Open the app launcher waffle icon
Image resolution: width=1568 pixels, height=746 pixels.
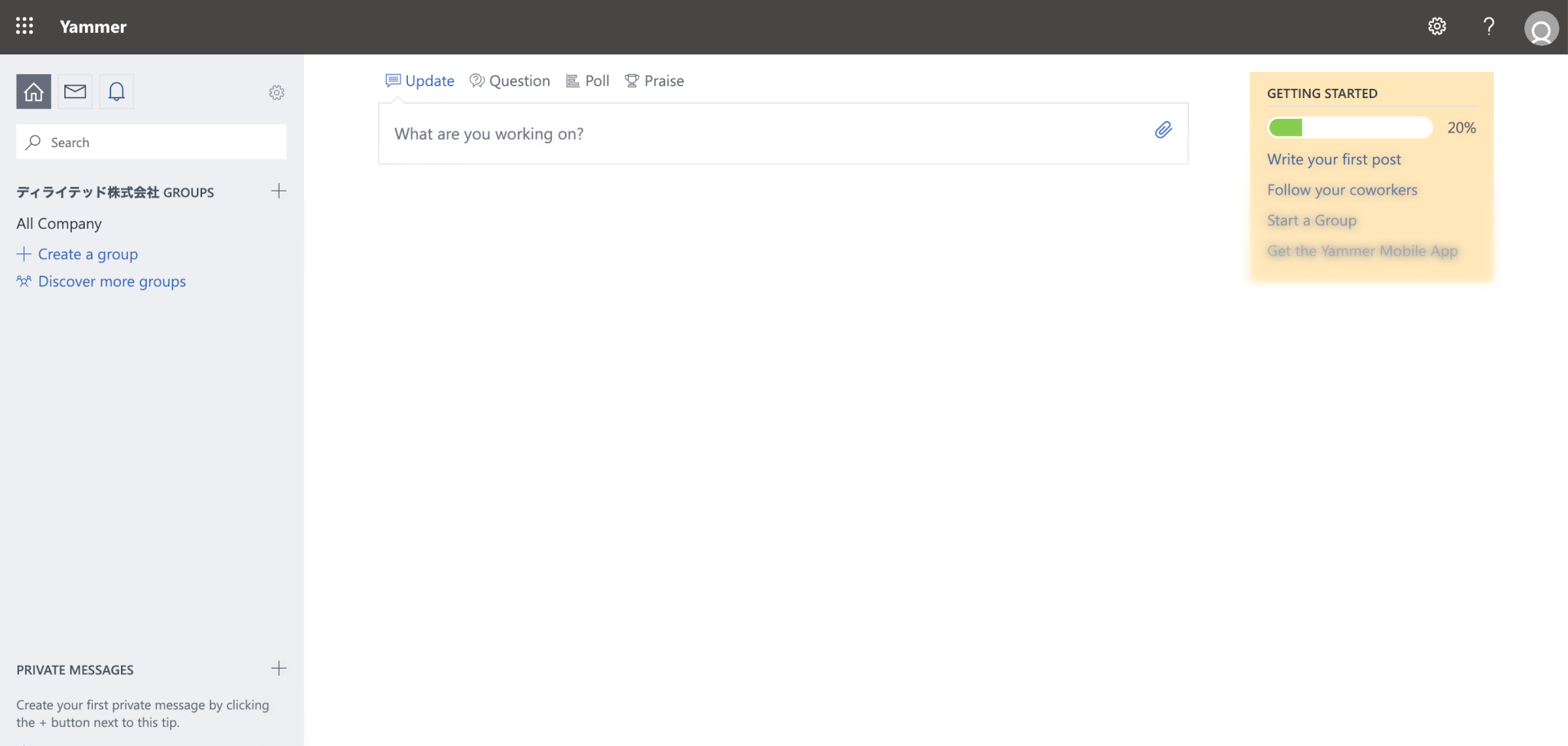(x=24, y=26)
